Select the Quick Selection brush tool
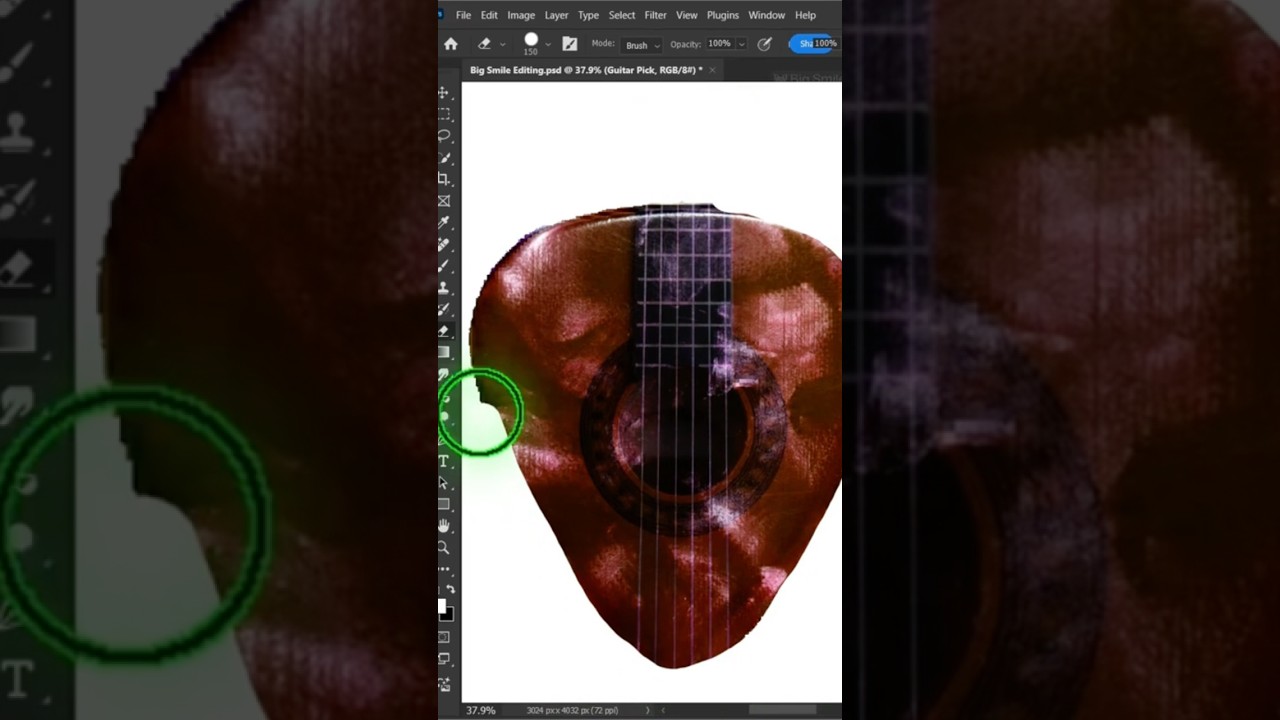1280x720 pixels. (444, 158)
